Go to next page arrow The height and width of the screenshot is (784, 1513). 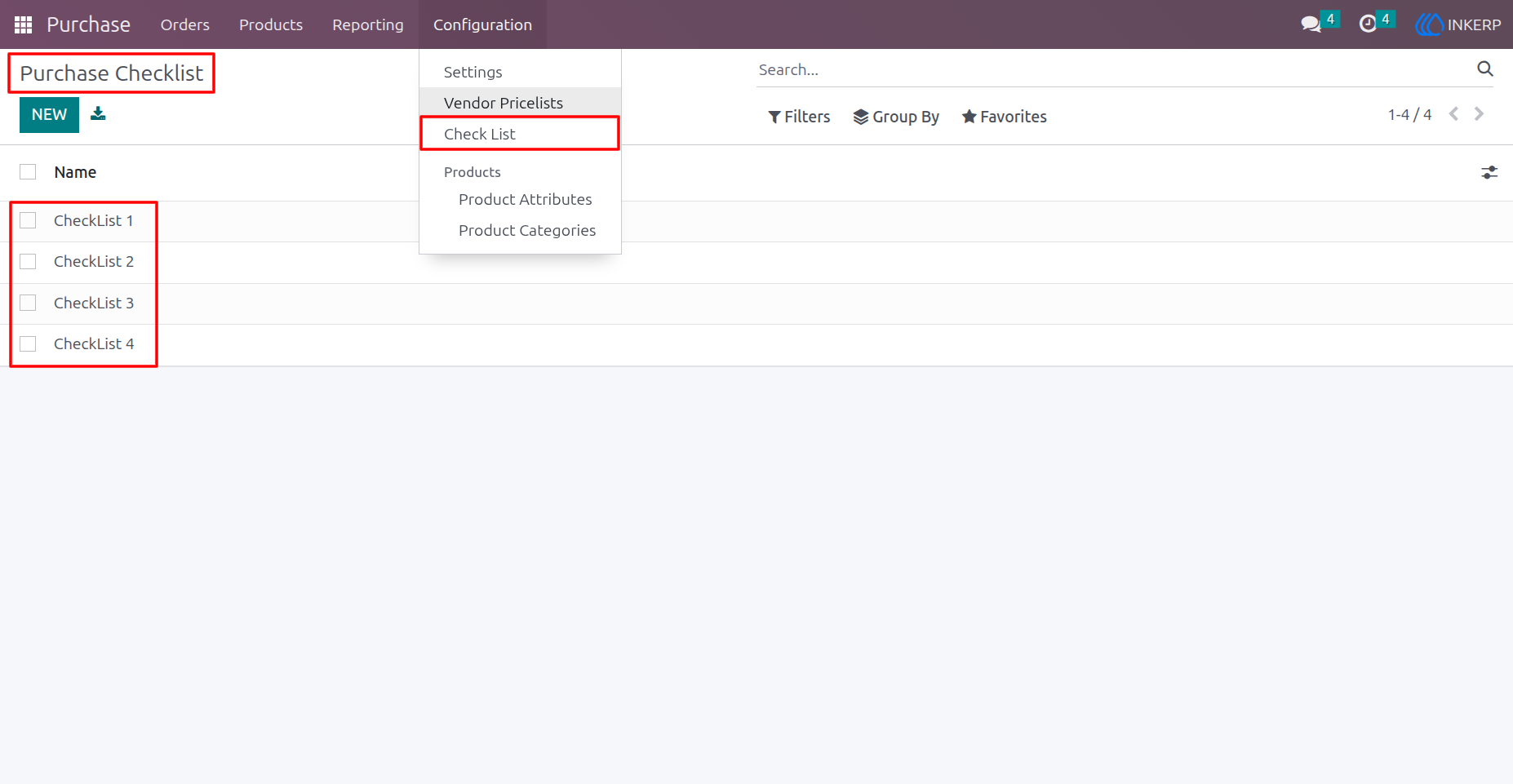coord(1479,114)
